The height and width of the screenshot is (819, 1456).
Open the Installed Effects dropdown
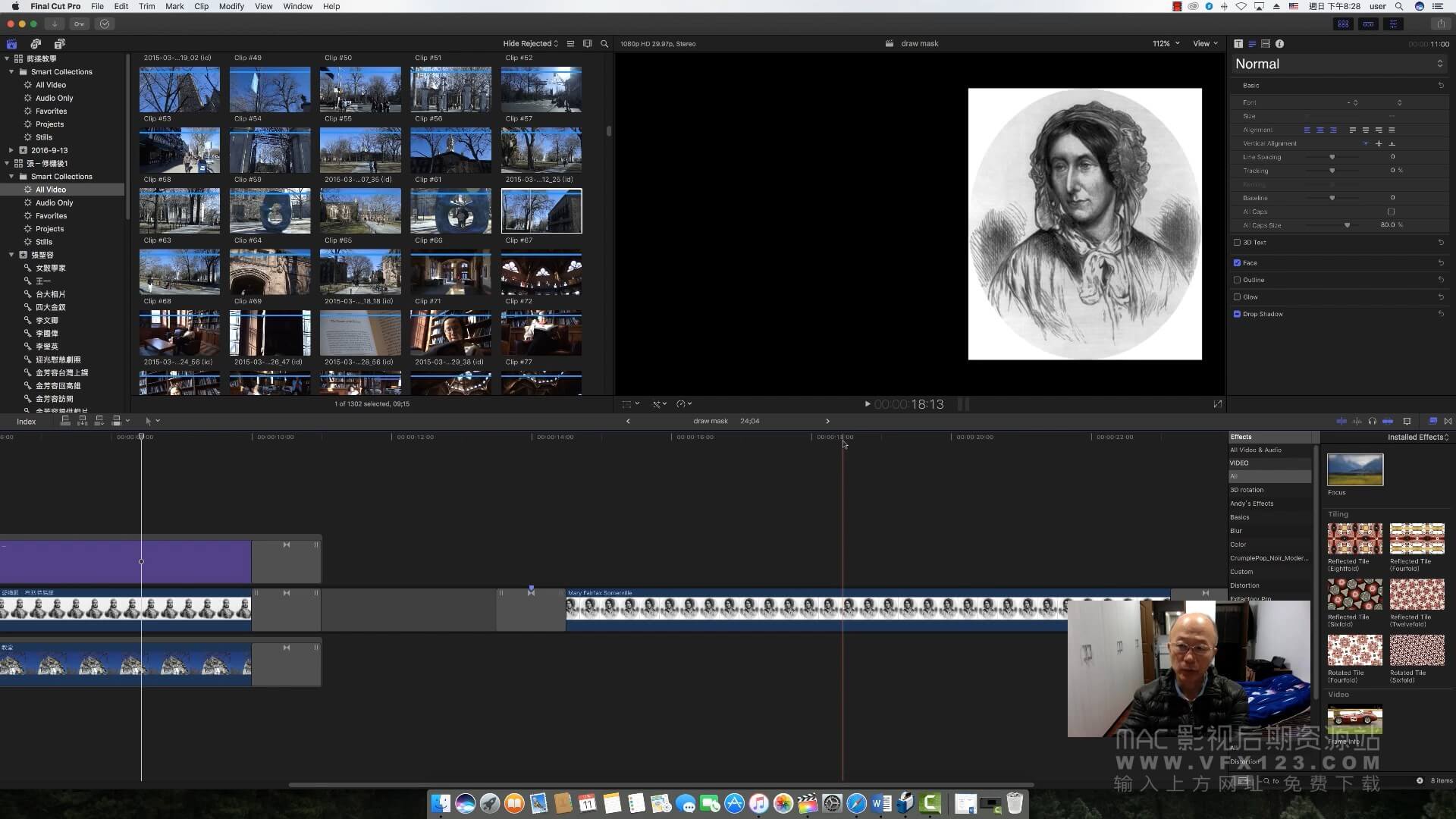(1417, 438)
